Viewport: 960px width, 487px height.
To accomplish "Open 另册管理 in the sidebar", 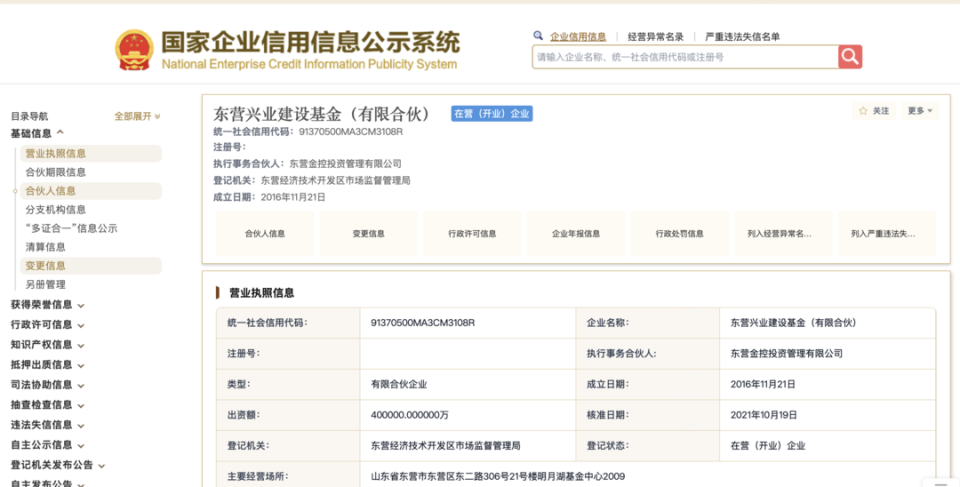I will (x=45, y=284).
